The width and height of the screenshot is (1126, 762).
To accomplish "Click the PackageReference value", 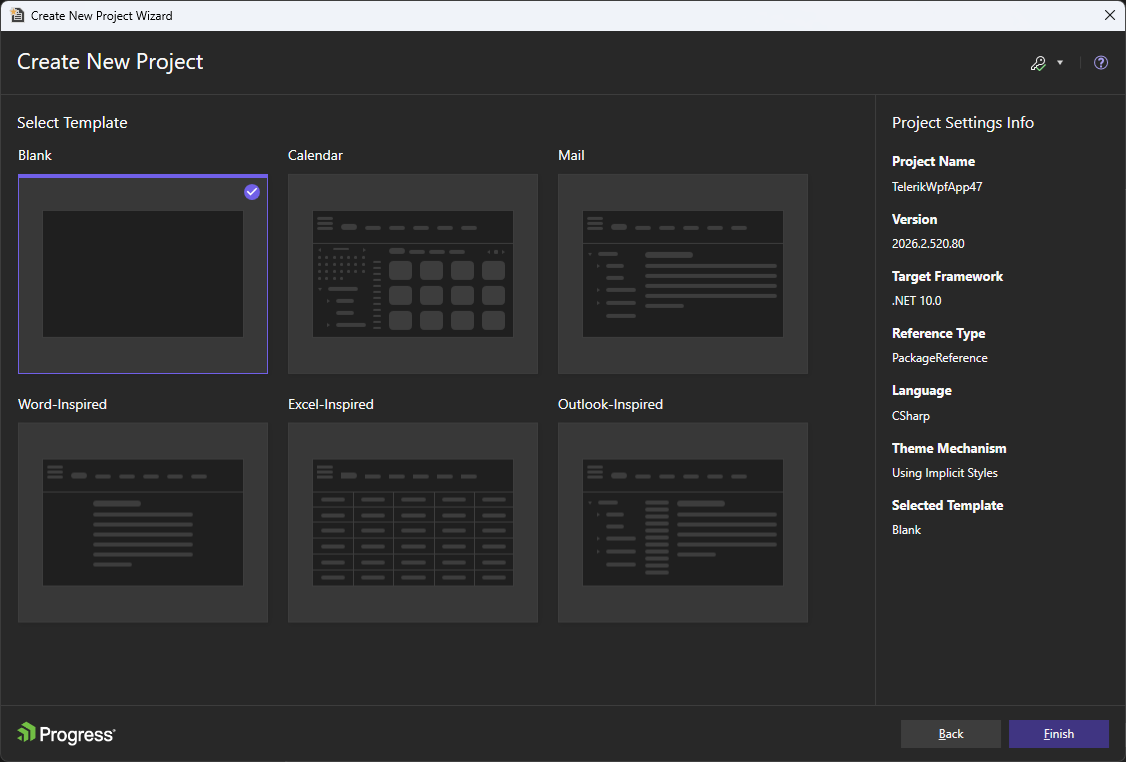I will coord(939,358).
